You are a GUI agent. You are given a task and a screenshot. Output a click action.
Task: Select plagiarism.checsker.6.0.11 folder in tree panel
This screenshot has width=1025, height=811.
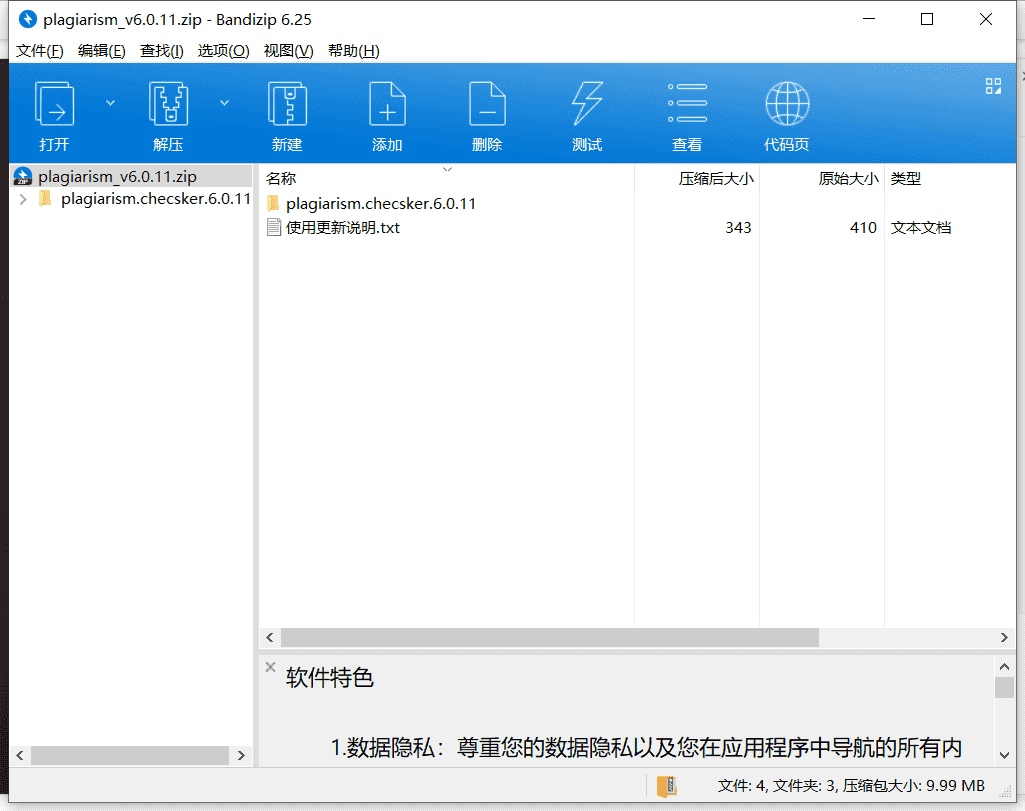[156, 199]
